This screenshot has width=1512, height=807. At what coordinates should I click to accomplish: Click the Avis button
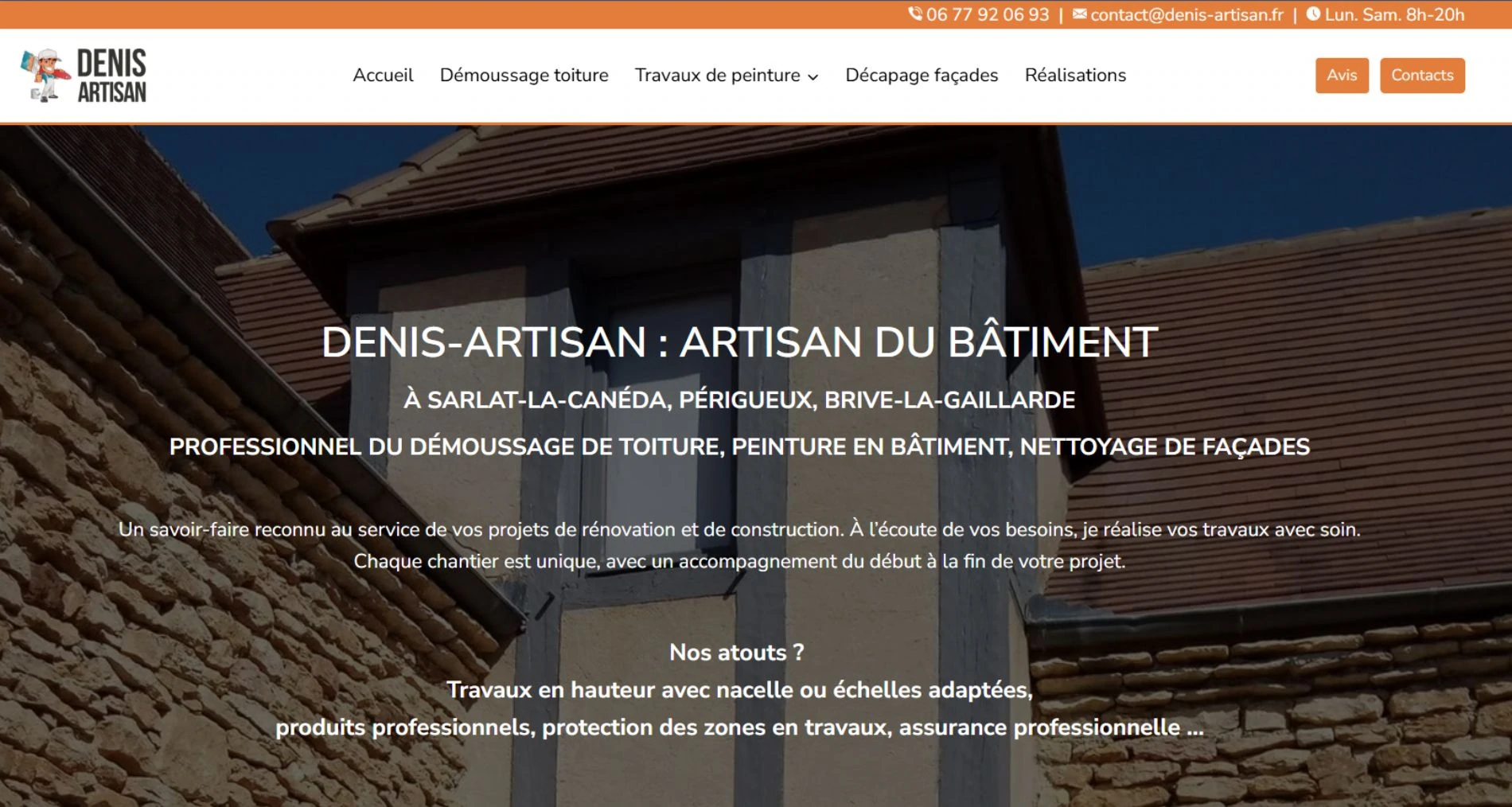click(x=1342, y=76)
